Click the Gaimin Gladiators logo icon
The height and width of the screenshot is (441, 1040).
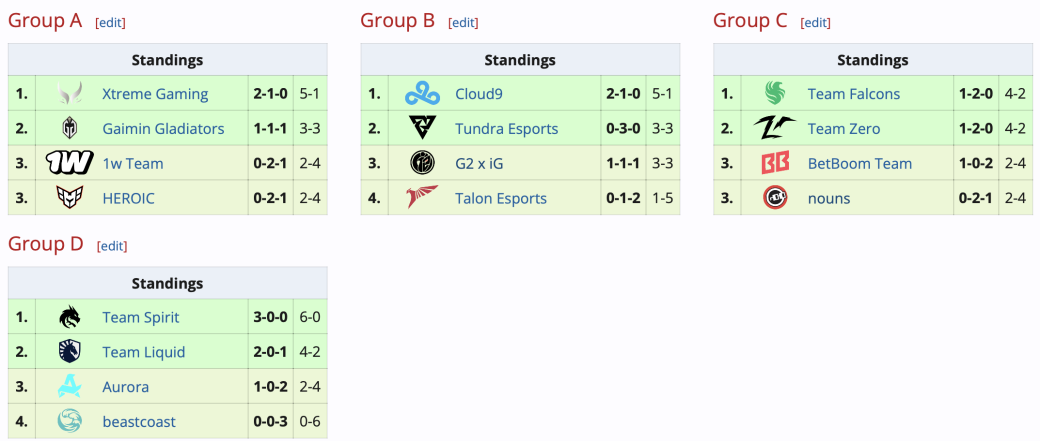[70, 128]
